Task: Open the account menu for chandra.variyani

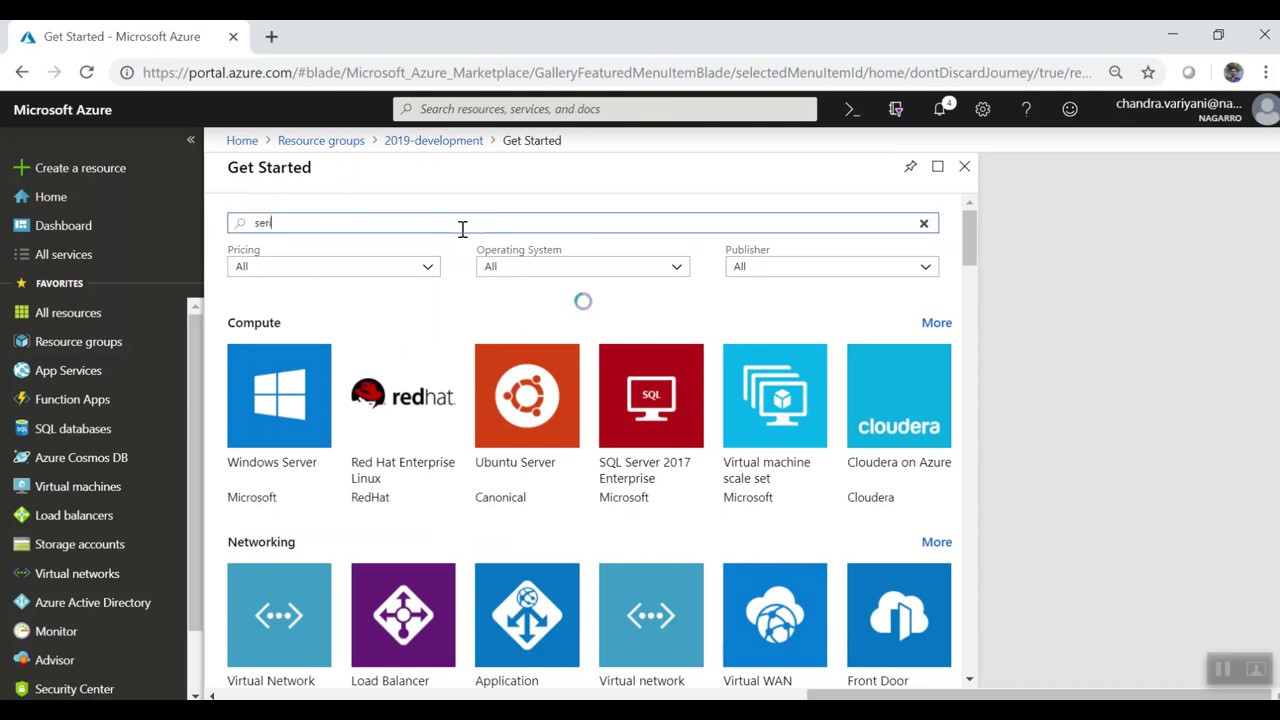Action: 1195,109
